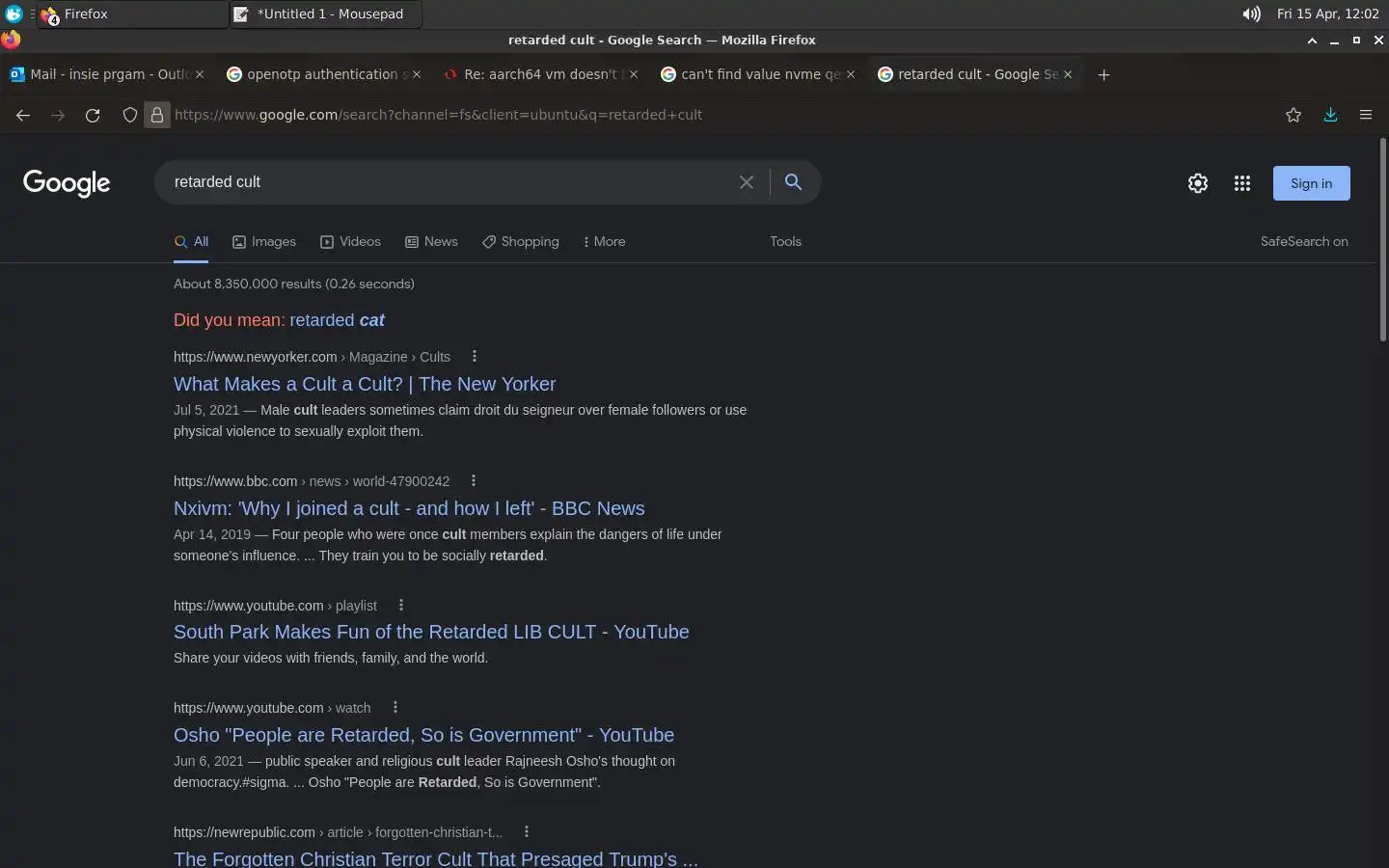
Task: Close the Mail Outlook tab
Action: click(200, 74)
